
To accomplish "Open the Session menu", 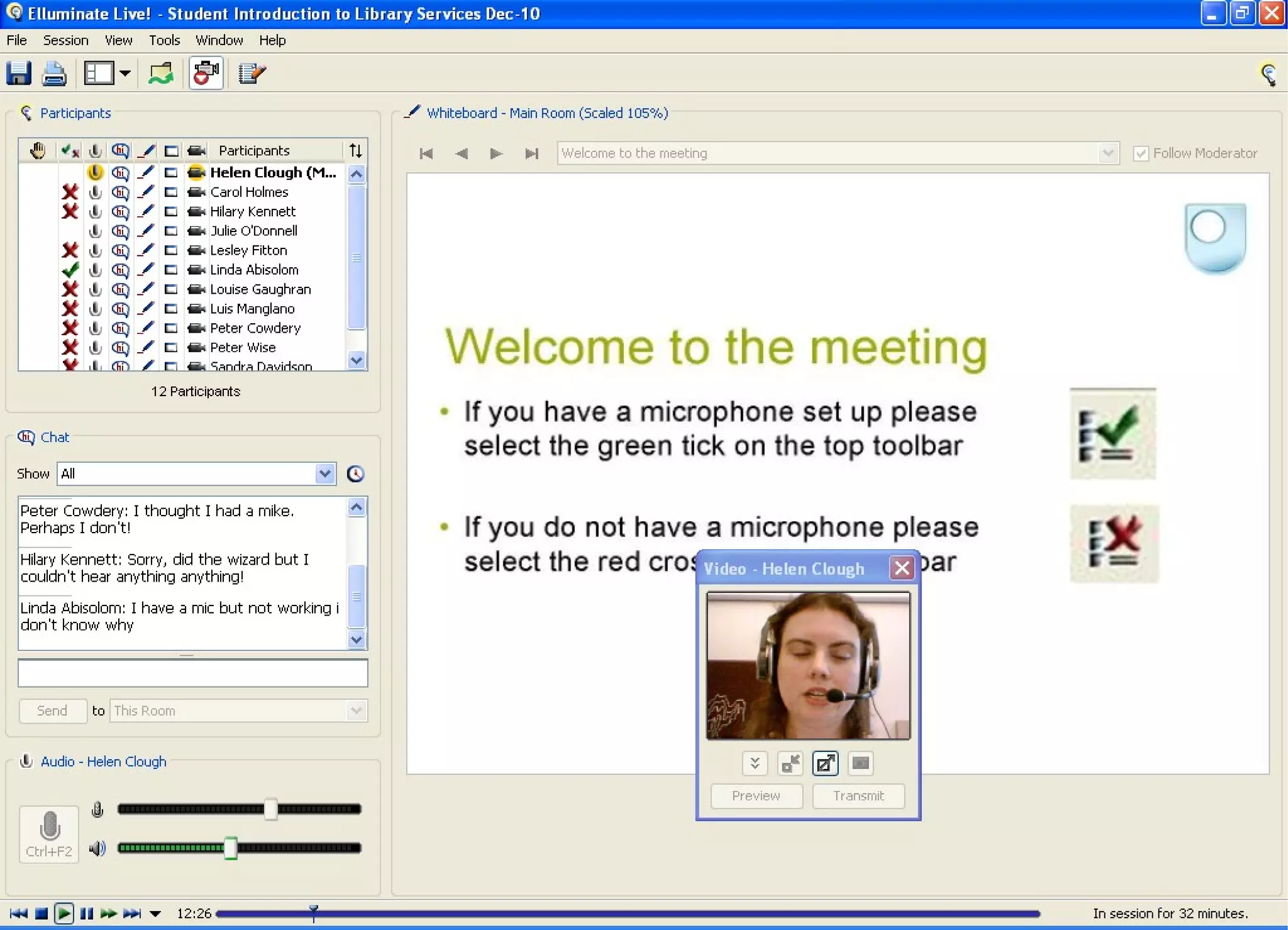I will coord(65,40).
